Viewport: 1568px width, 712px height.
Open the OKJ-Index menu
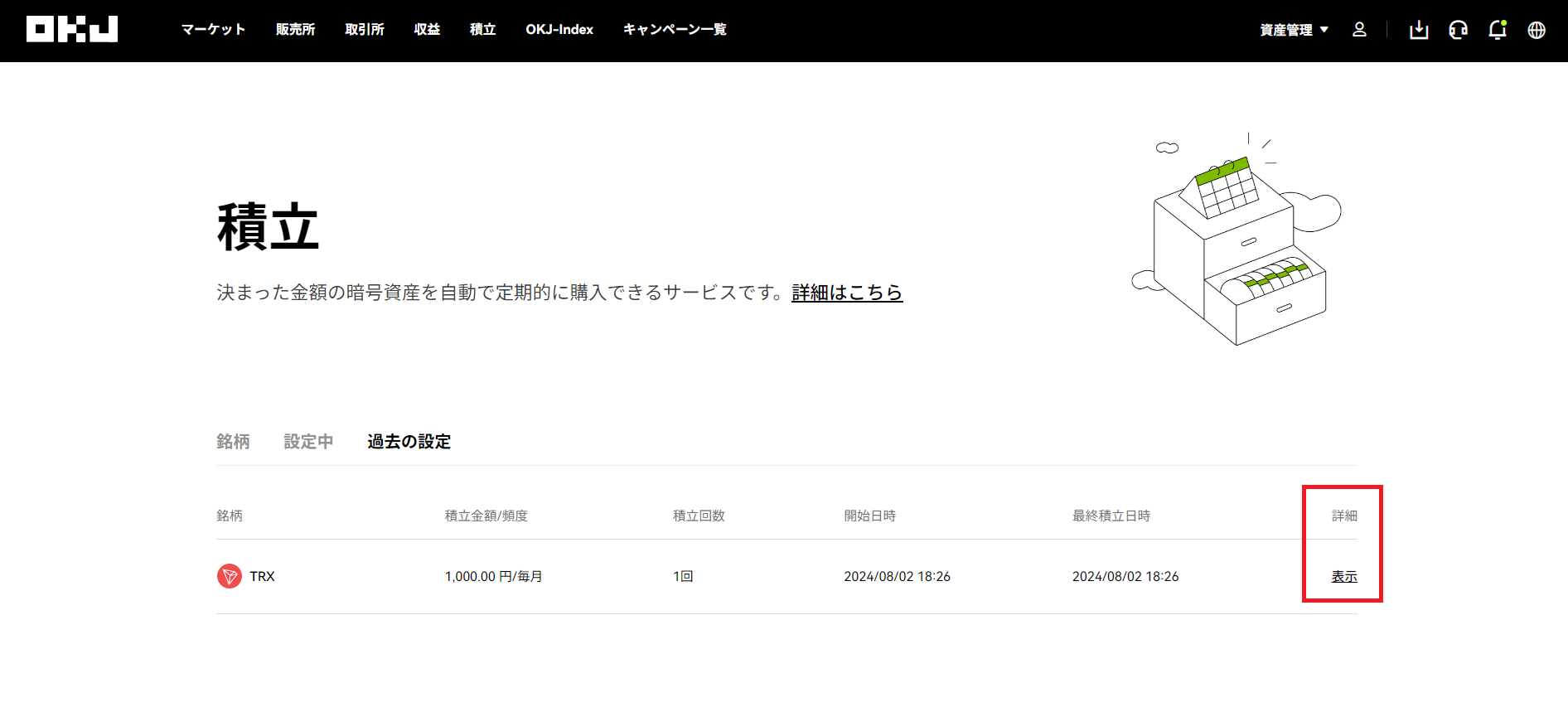pyautogui.click(x=559, y=29)
